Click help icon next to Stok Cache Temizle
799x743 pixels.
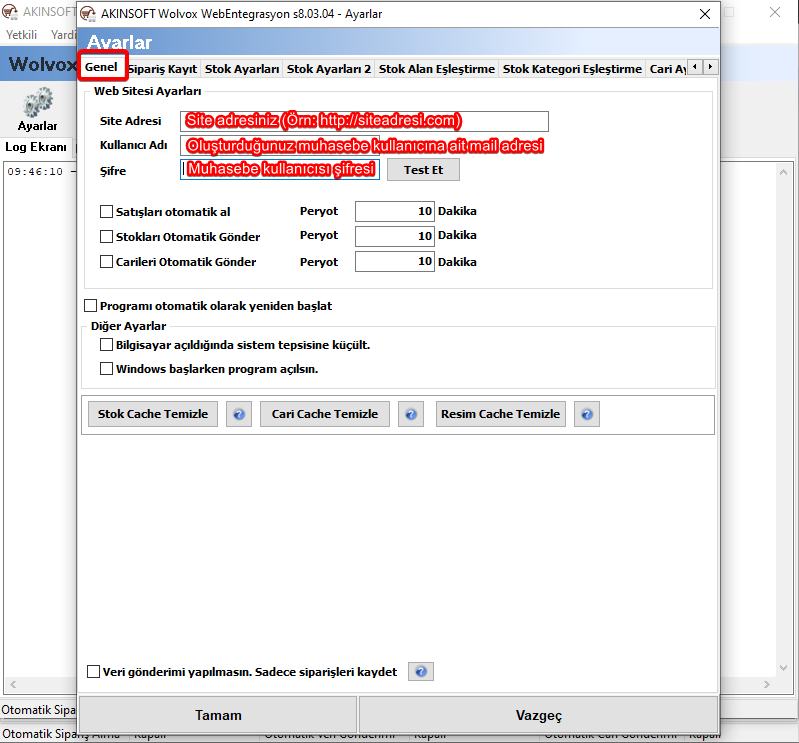tap(239, 414)
